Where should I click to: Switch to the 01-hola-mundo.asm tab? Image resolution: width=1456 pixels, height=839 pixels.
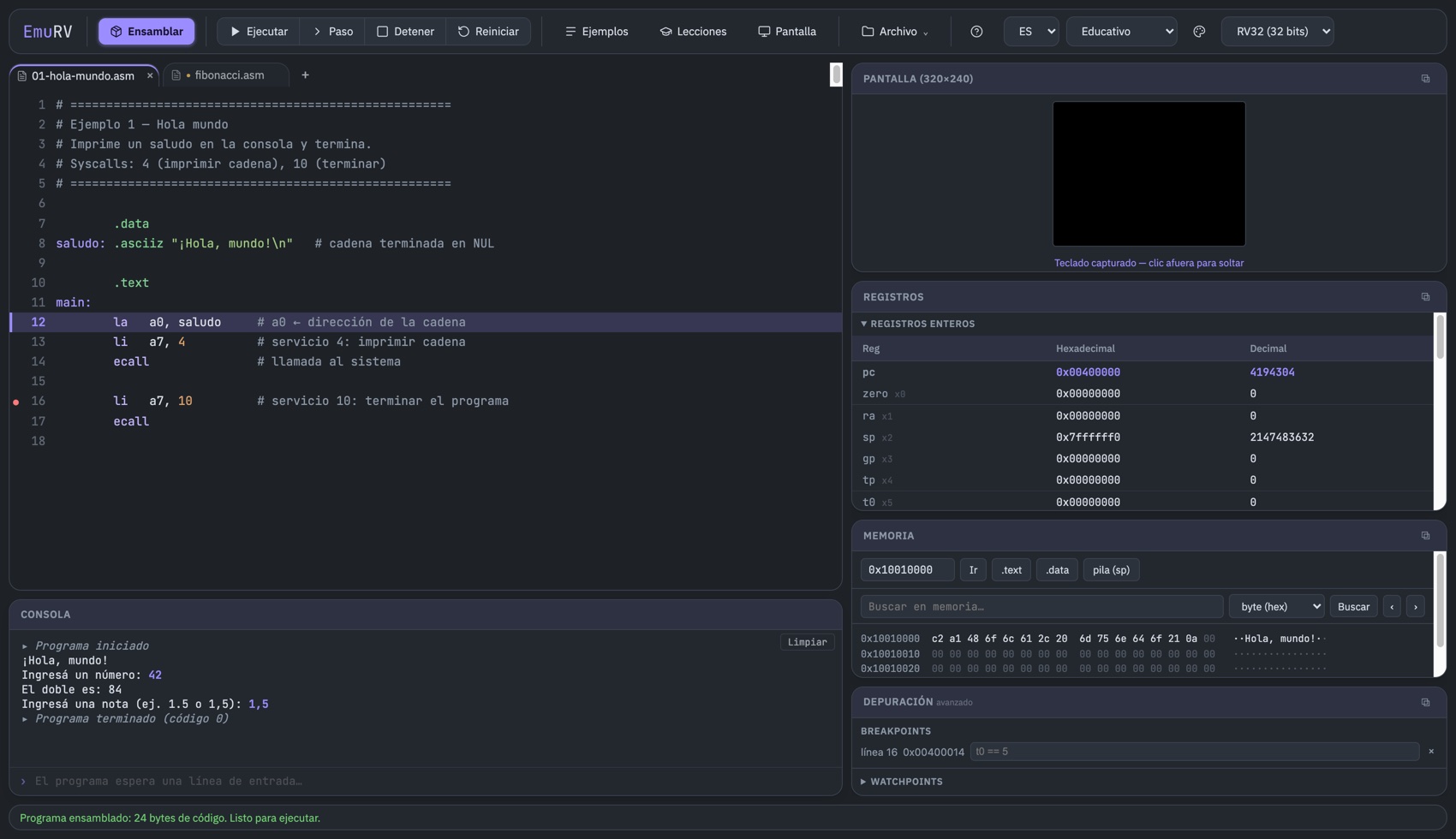pos(82,76)
